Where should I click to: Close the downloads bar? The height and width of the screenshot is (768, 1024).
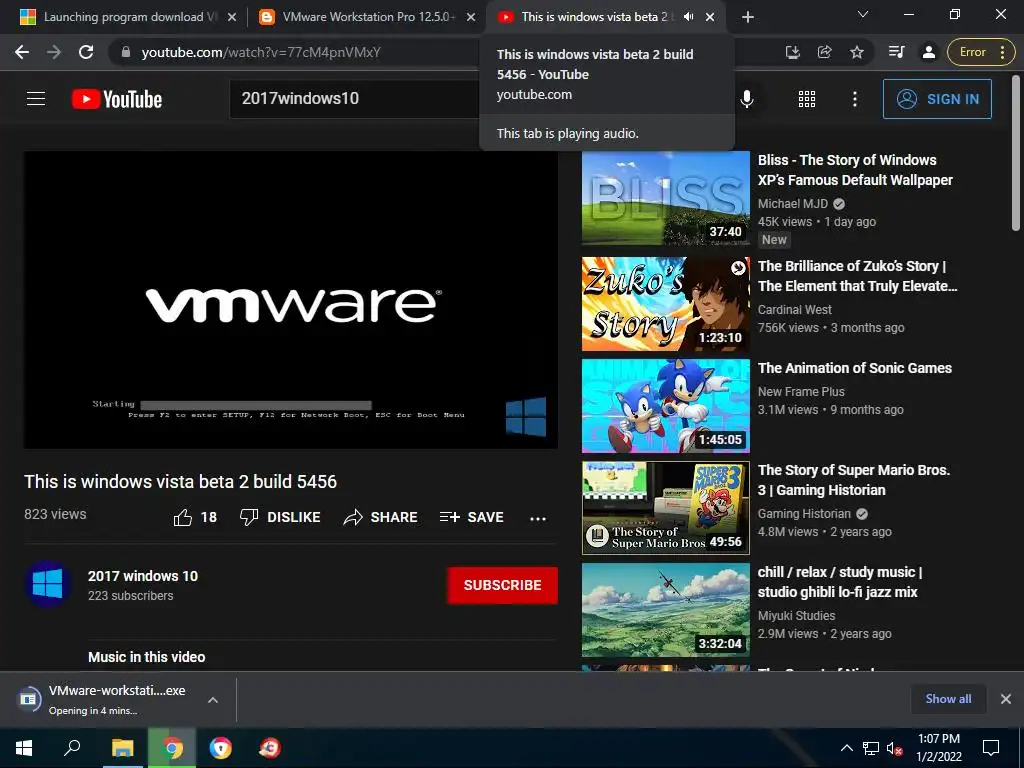(x=1006, y=699)
